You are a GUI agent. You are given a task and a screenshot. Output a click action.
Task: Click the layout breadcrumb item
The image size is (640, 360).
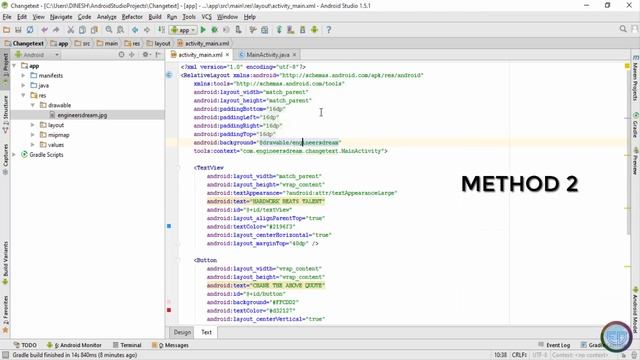(158, 43)
